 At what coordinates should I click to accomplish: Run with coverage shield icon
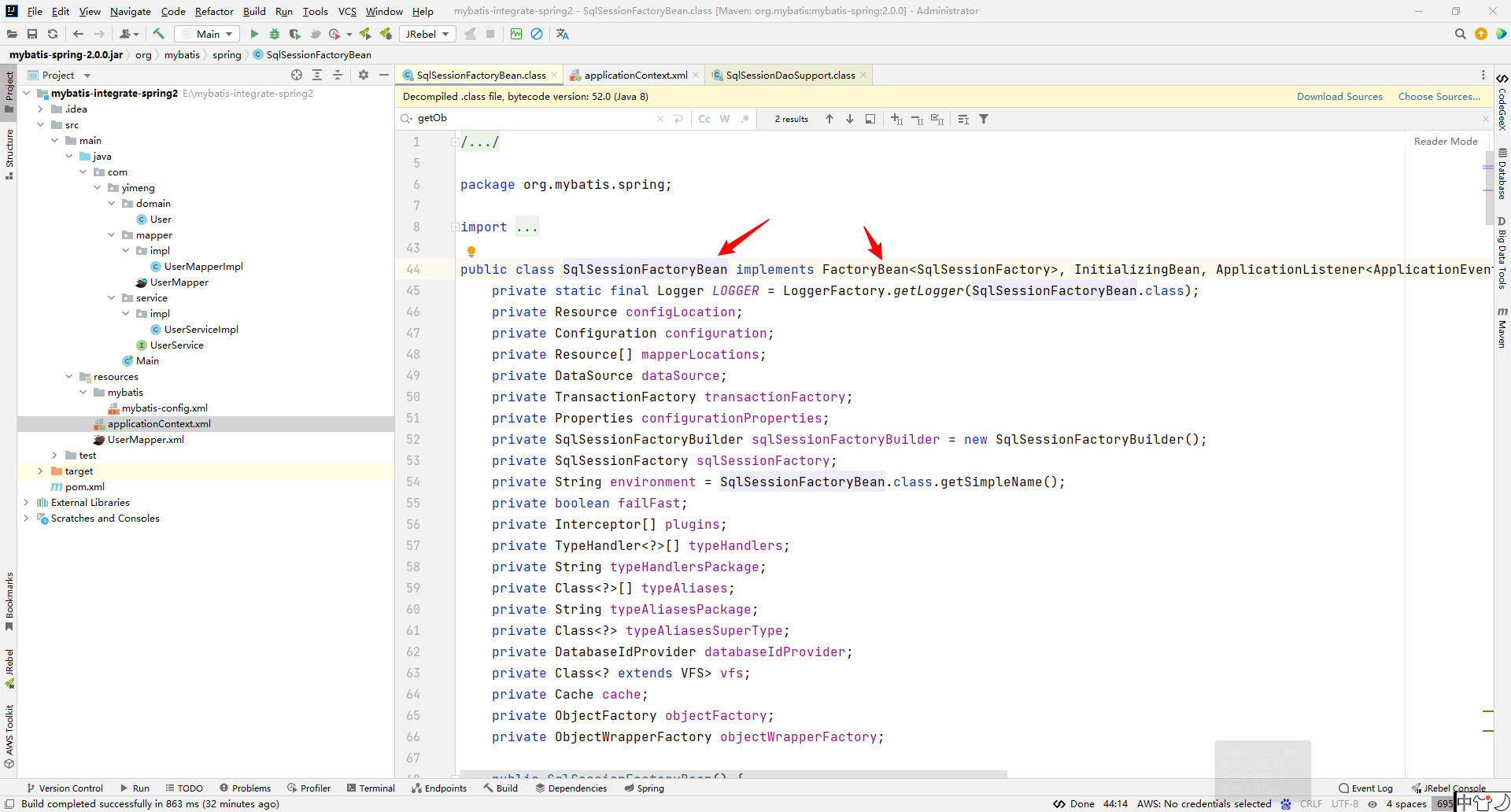pyautogui.click(x=295, y=34)
